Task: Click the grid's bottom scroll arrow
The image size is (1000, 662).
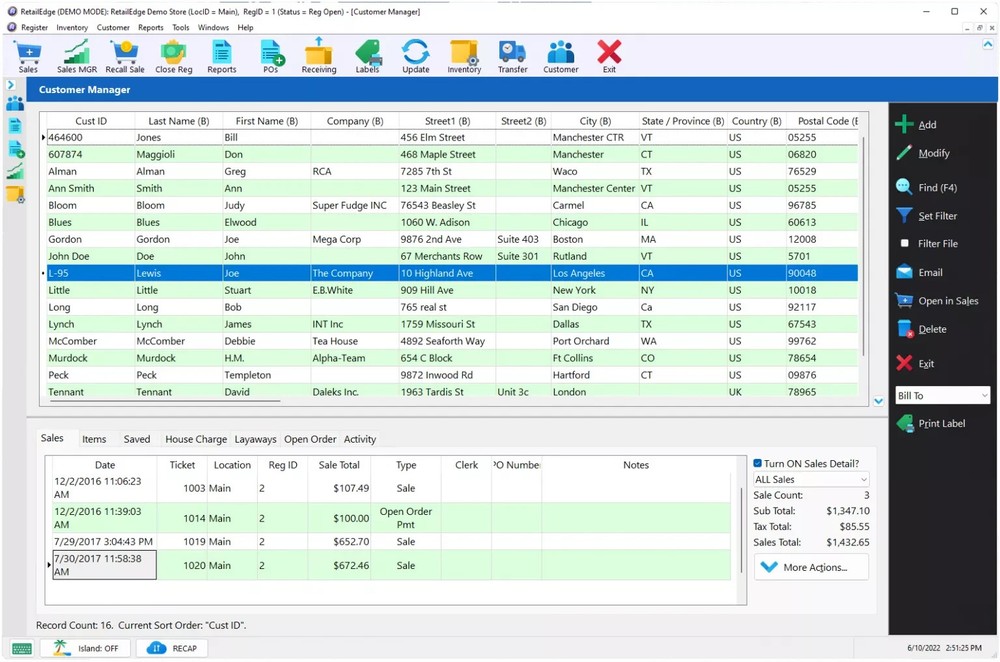Action: (x=877, y=401)
